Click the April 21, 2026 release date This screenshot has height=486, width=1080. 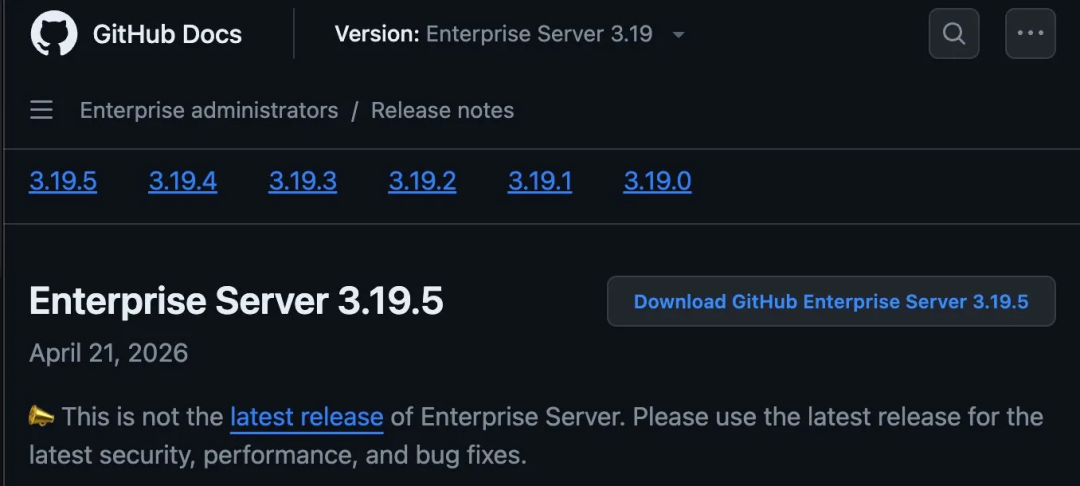tap(108, 353)
